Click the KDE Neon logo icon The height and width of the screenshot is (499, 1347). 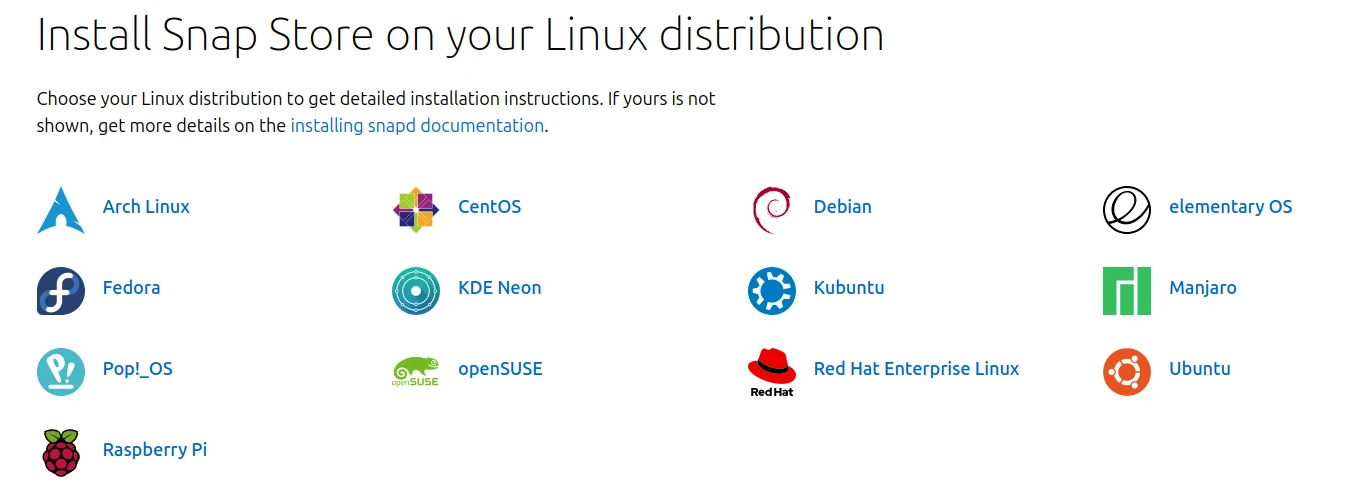tap(416, 291)
